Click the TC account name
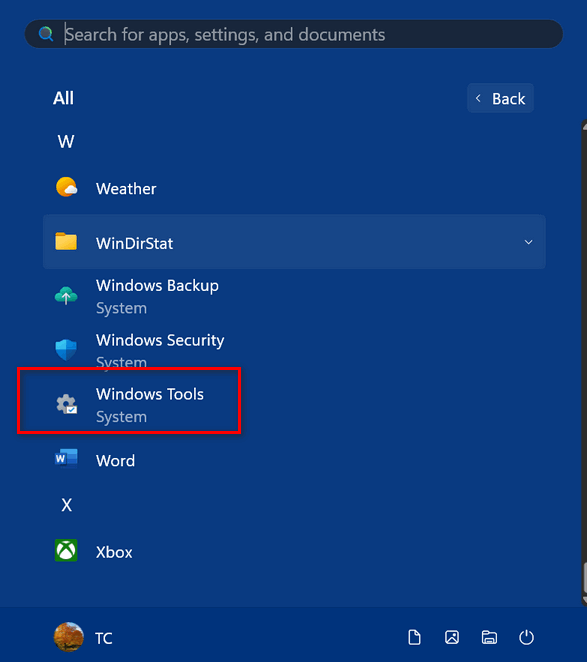The image size is (587, 662). 103,638
